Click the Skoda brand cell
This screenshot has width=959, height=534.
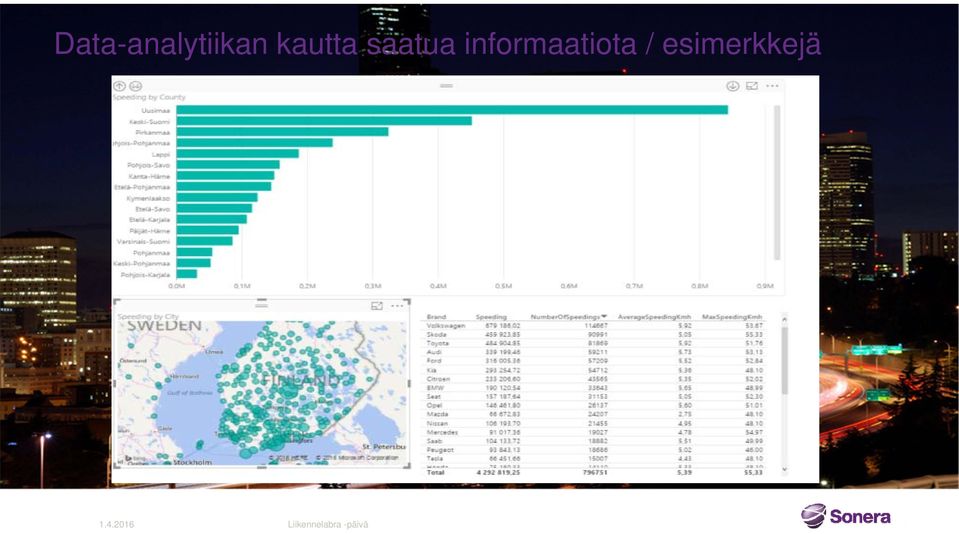tap(437, 335)
